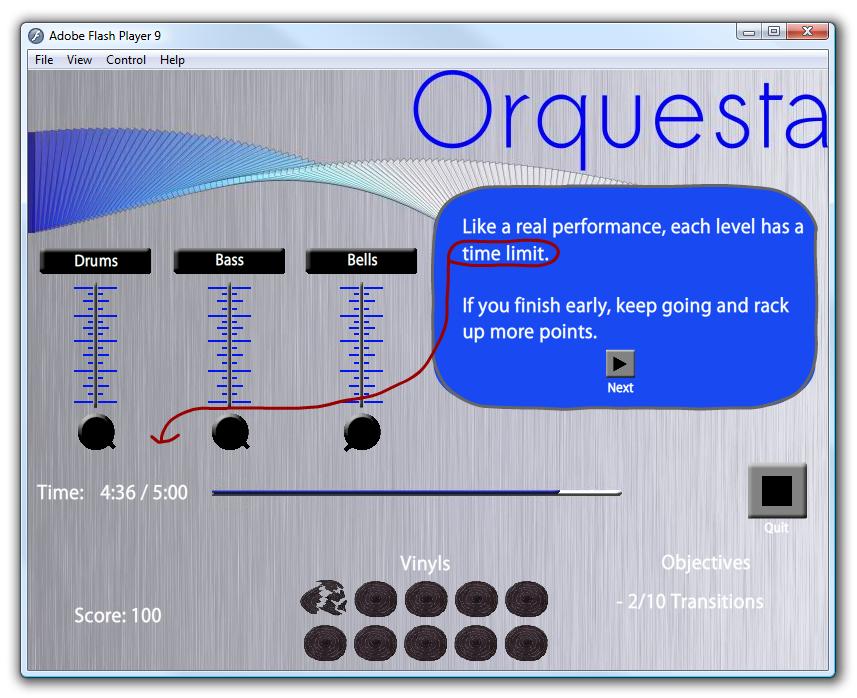Click the Flash Player title bar icon
Viewport: 857px width, 698px height.
point(36,36)
